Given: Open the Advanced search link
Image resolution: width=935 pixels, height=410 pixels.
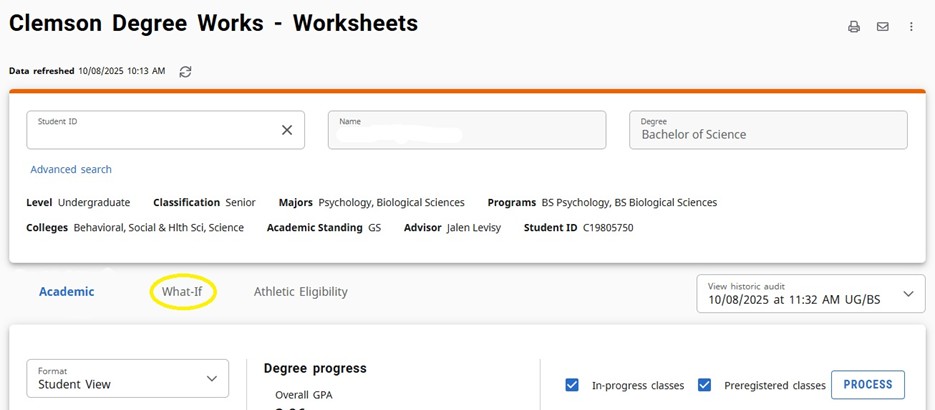Looking at the screenshot, I should (71, 170).
